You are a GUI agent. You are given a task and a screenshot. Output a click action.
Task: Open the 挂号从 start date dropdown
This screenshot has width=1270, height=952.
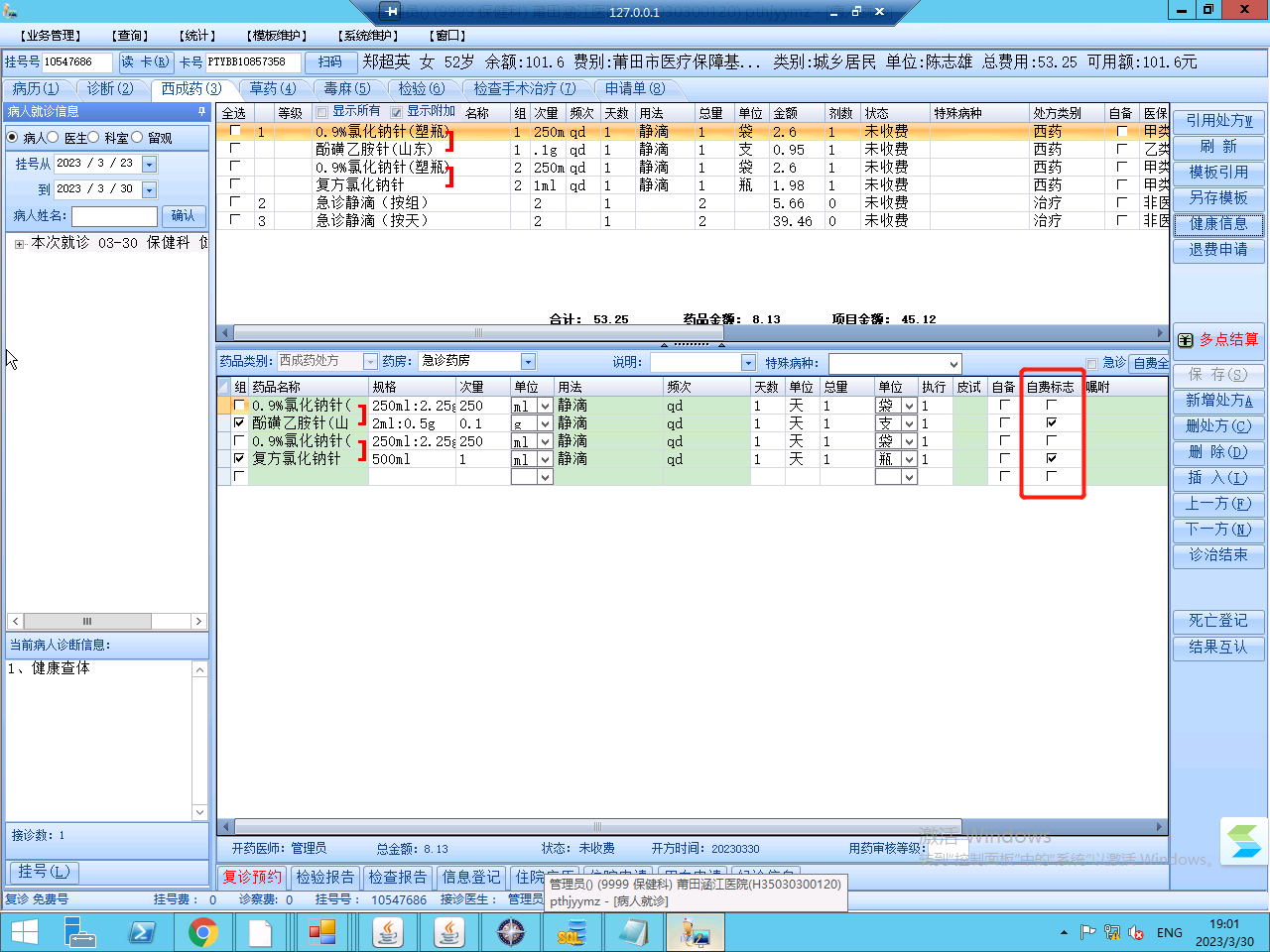coord(149,164)
